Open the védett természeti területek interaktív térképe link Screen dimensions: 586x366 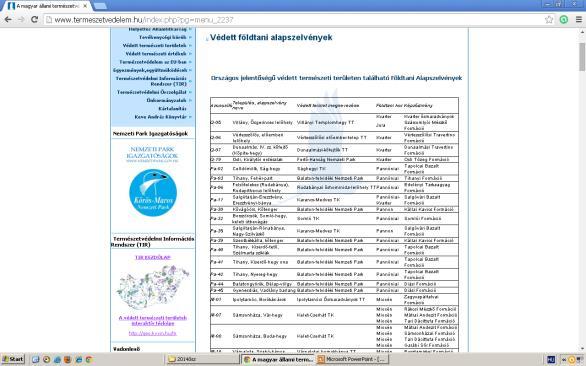pyautogui.click(x=153, y=320)
